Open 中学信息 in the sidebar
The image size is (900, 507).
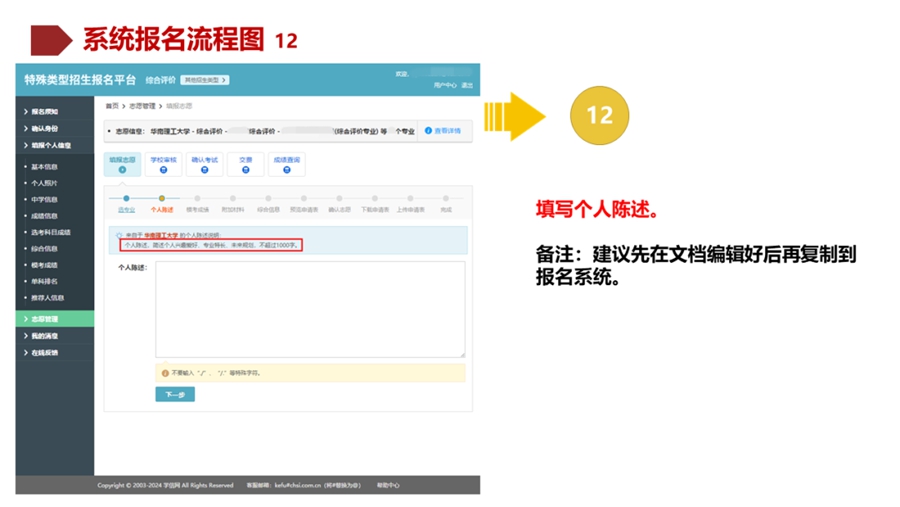[44, 199]
